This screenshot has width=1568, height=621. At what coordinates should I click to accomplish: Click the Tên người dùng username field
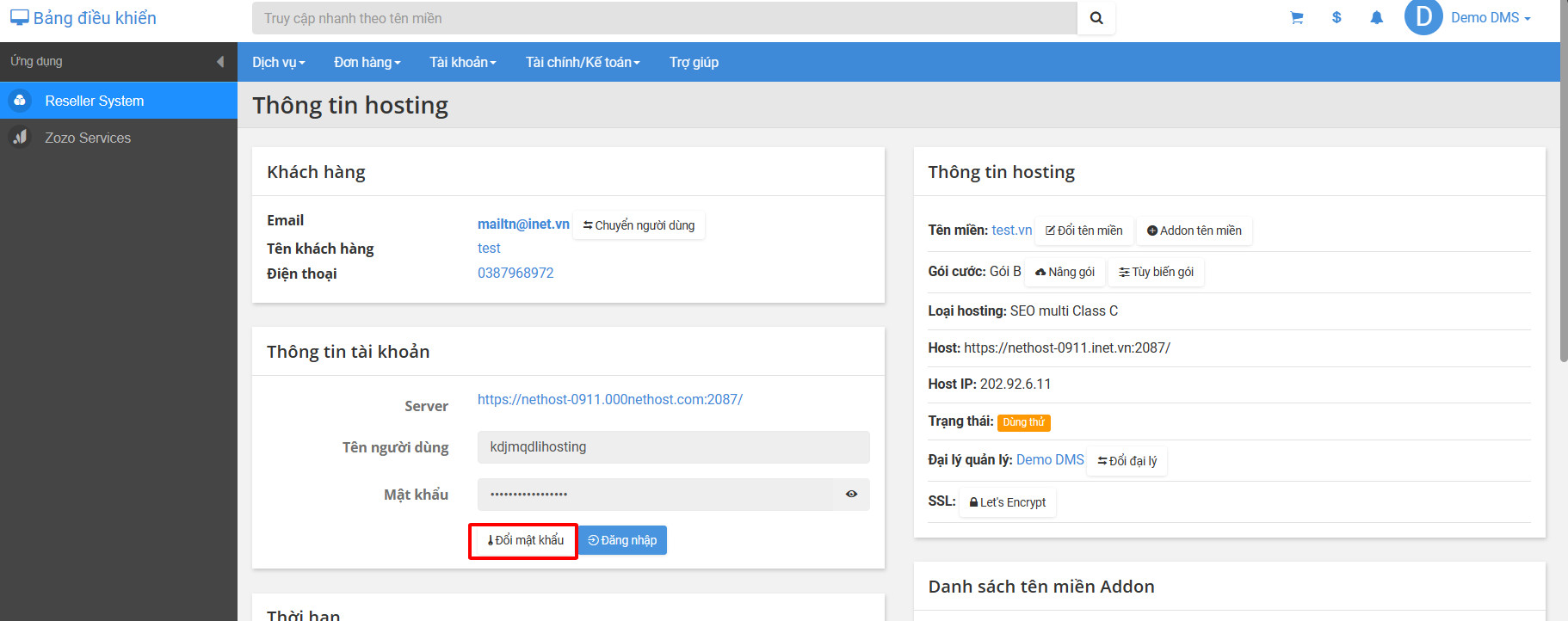pos(674,447)
